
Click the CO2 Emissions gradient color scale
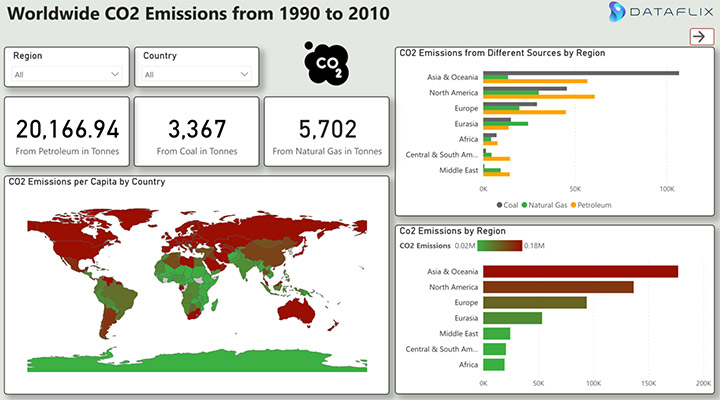(x=499, y=245)
